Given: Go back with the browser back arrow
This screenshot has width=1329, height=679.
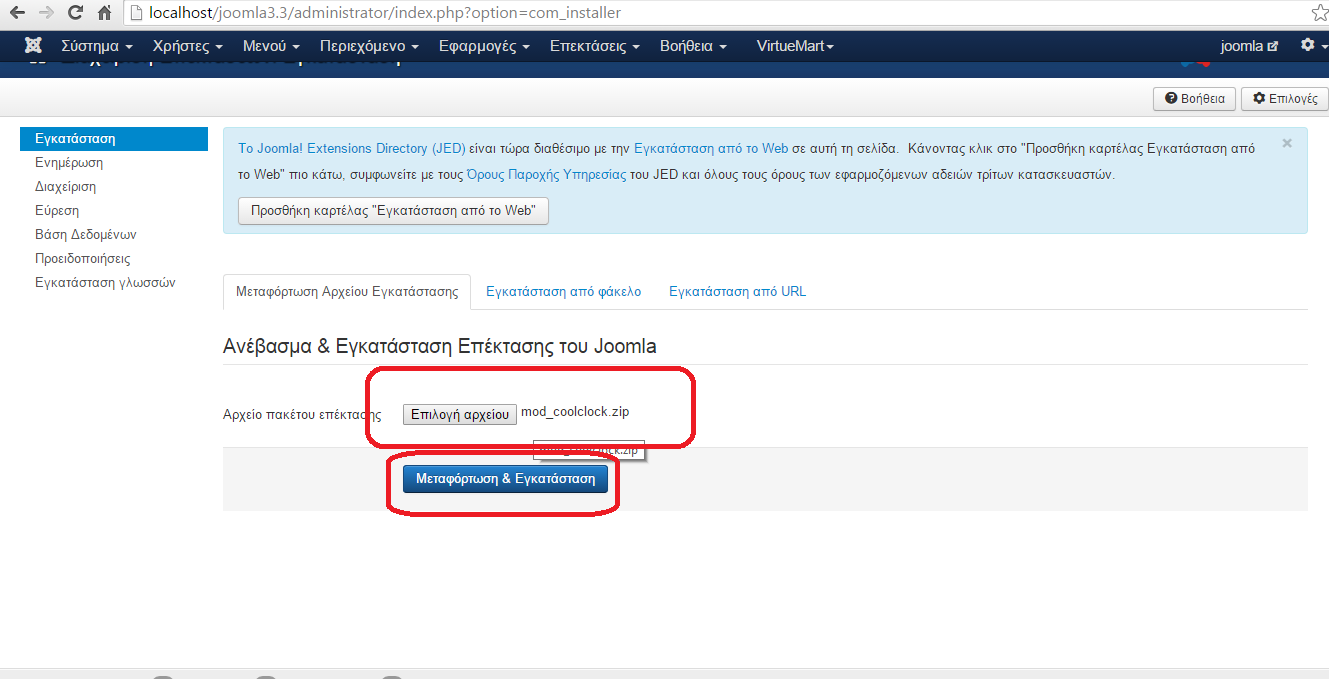Looking at the screenshot, I should click(x=17, y=14).
